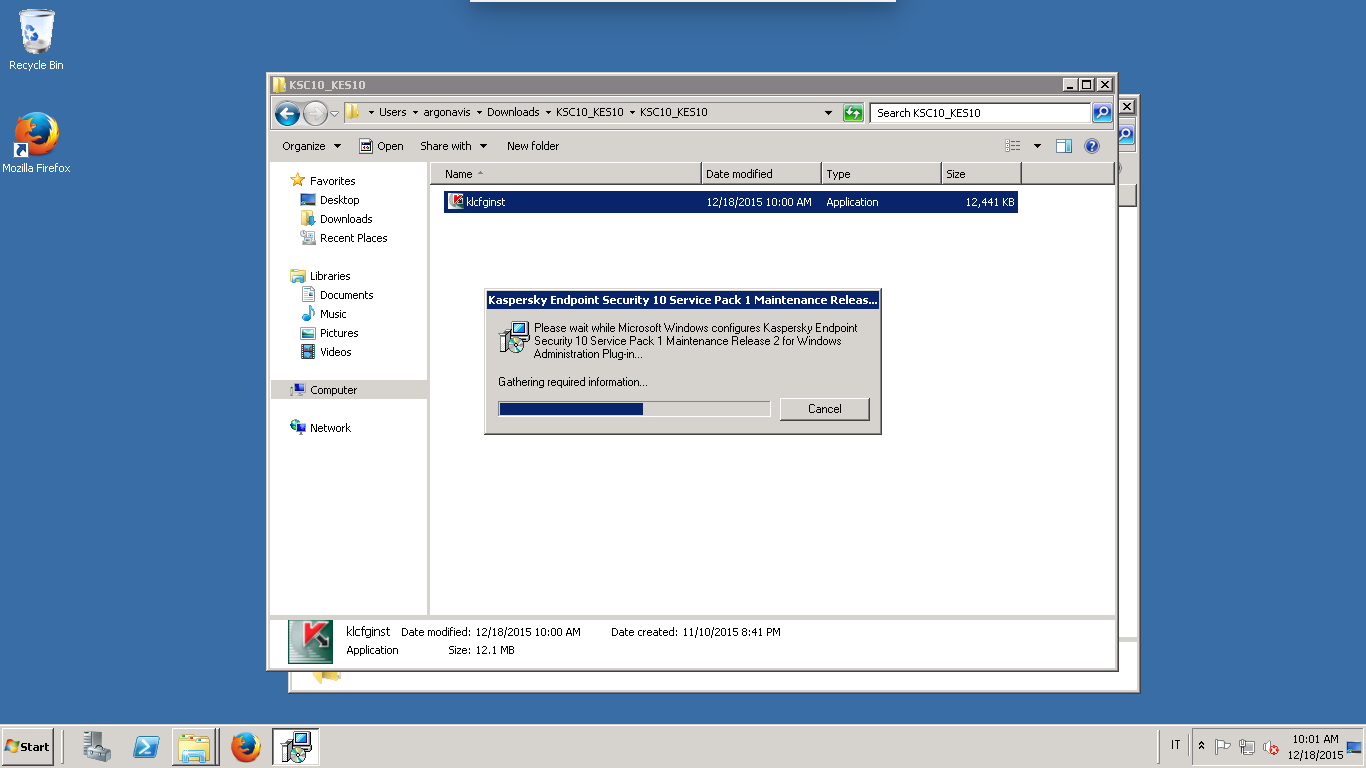Open Recent Places in navigation pane

tap(353, 238)
